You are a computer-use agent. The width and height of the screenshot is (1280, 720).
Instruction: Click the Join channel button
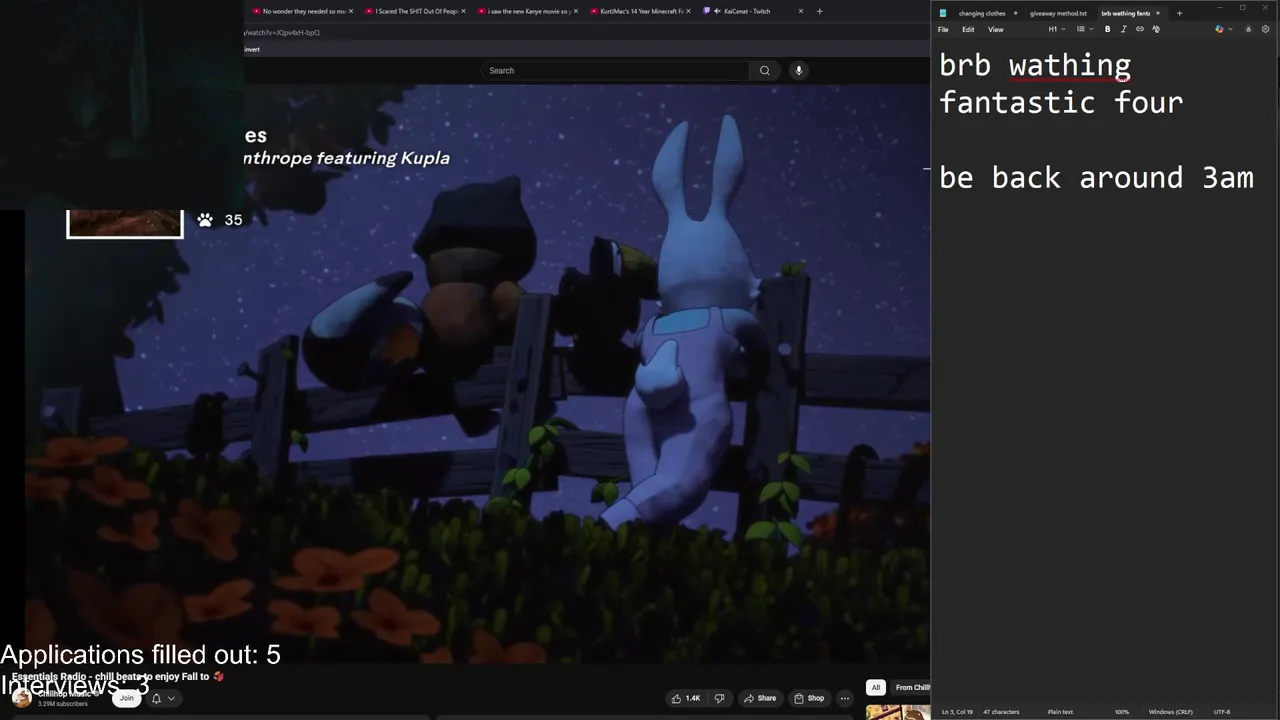click(x=126, y=698)
